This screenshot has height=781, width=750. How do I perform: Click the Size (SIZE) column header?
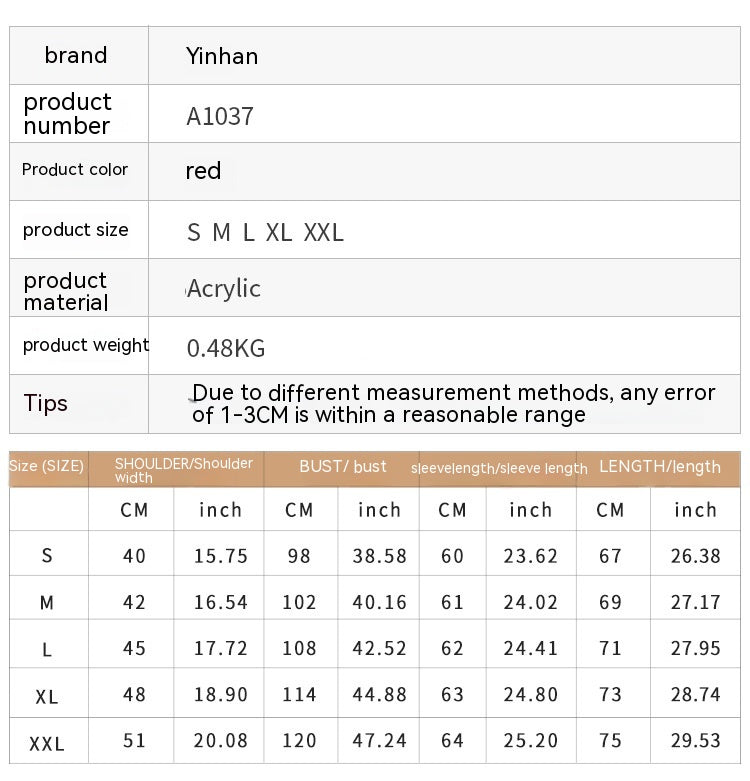click(47, 466)
